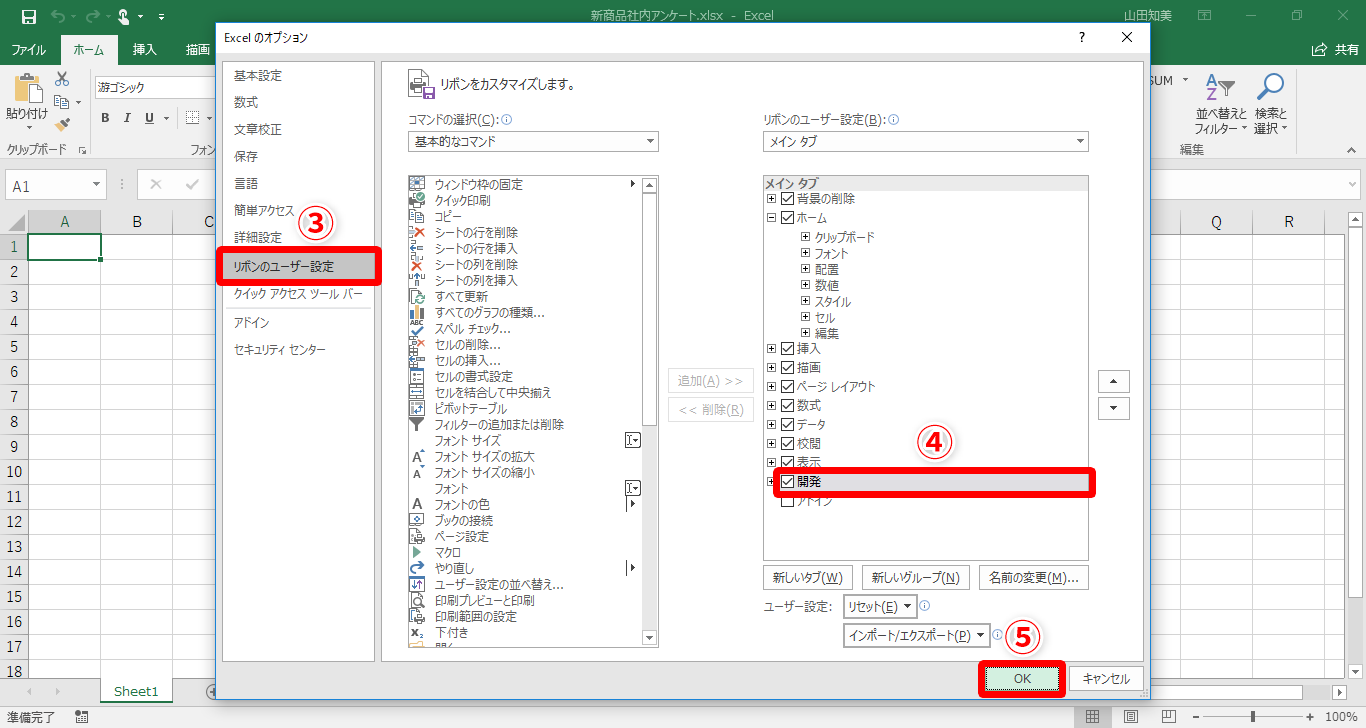Open 基本設定 options category
The height and width of the screenshot is (728, 1366).
258,76
